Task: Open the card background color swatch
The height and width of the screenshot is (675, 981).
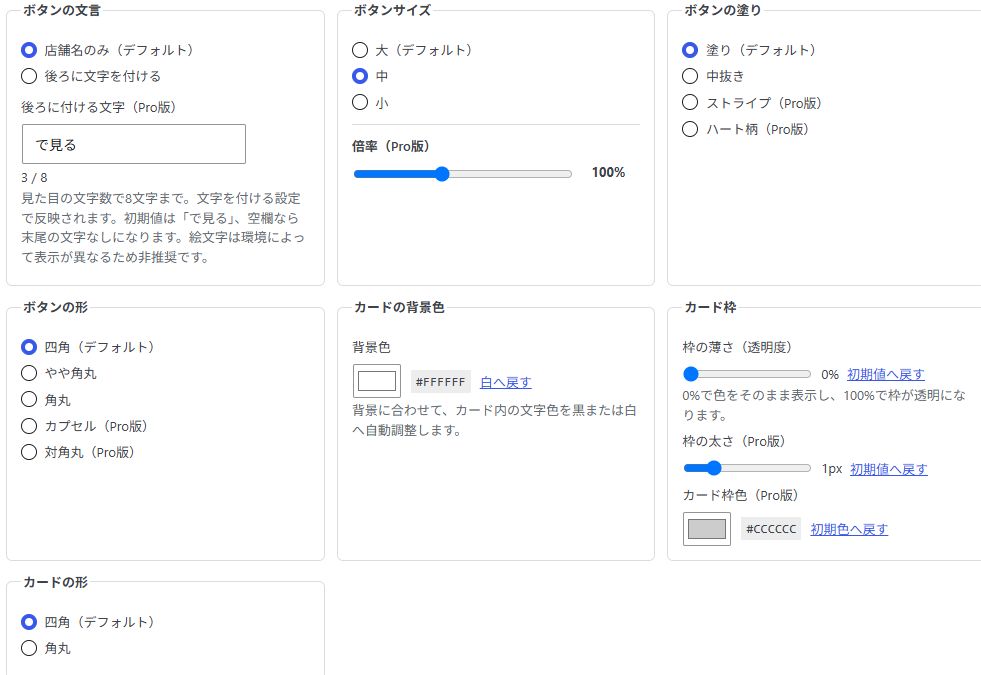Action: tap(377, 381)
